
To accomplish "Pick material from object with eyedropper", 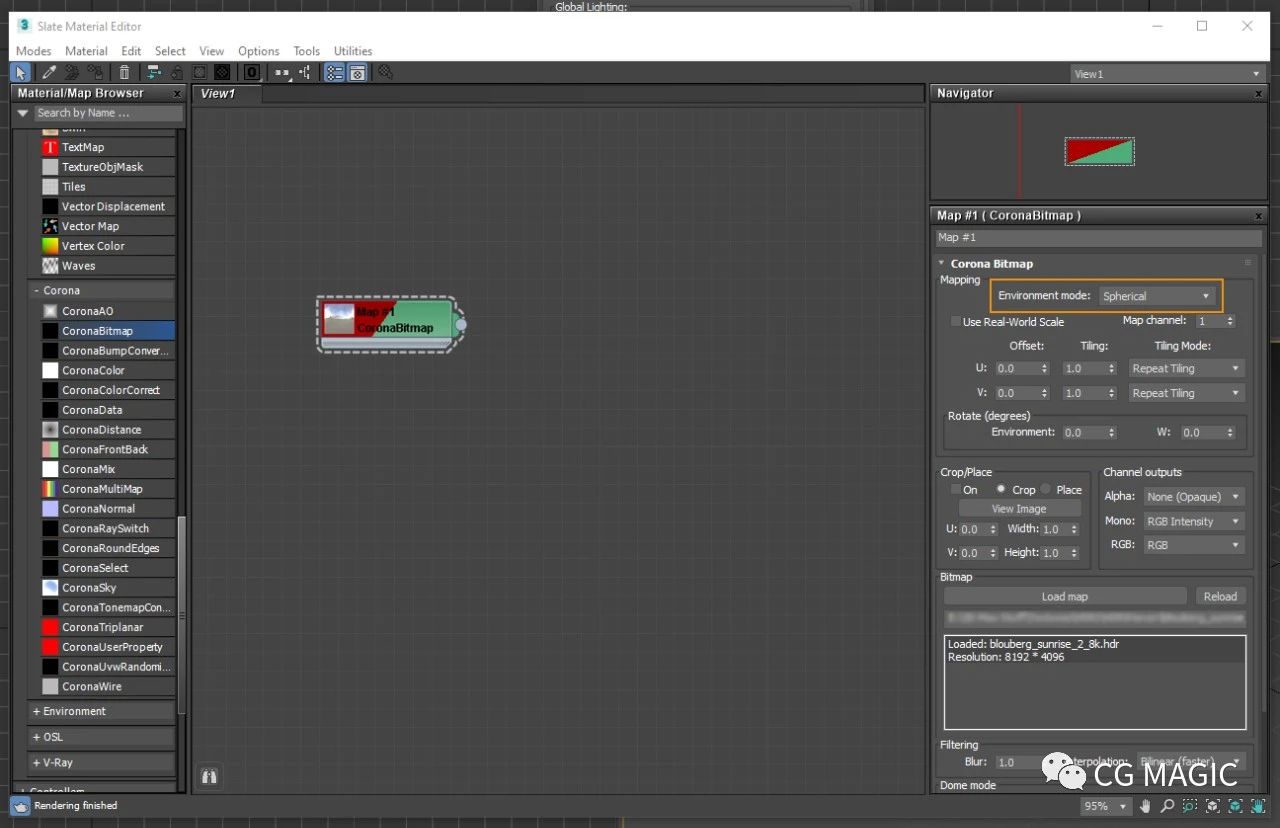I will click(47, 73).
